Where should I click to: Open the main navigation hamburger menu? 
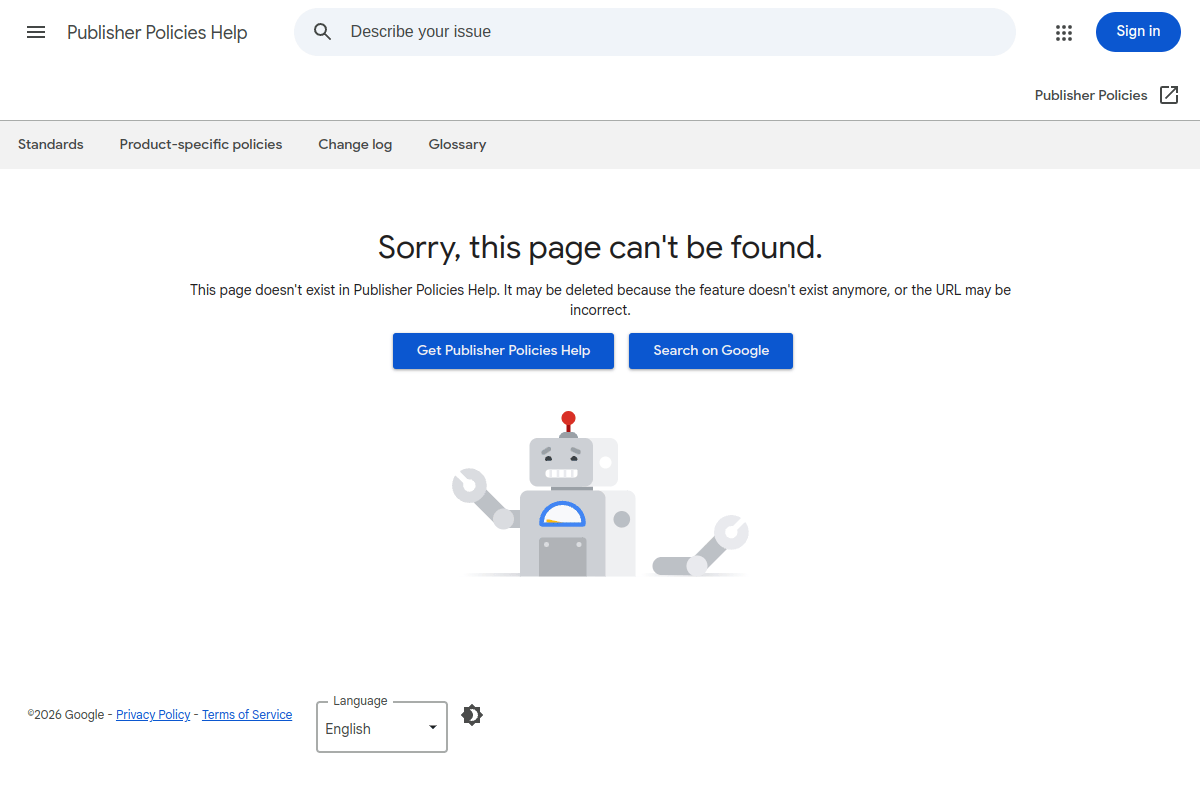pyautogui.click(x=36, y=32)
